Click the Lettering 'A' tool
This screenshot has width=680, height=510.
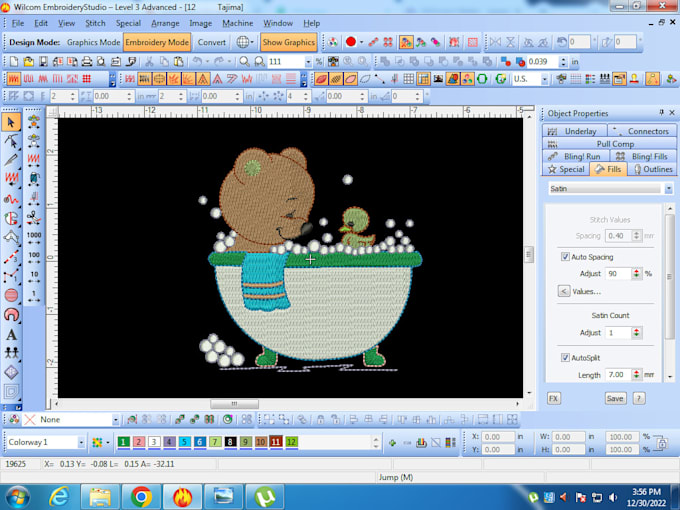11,334
